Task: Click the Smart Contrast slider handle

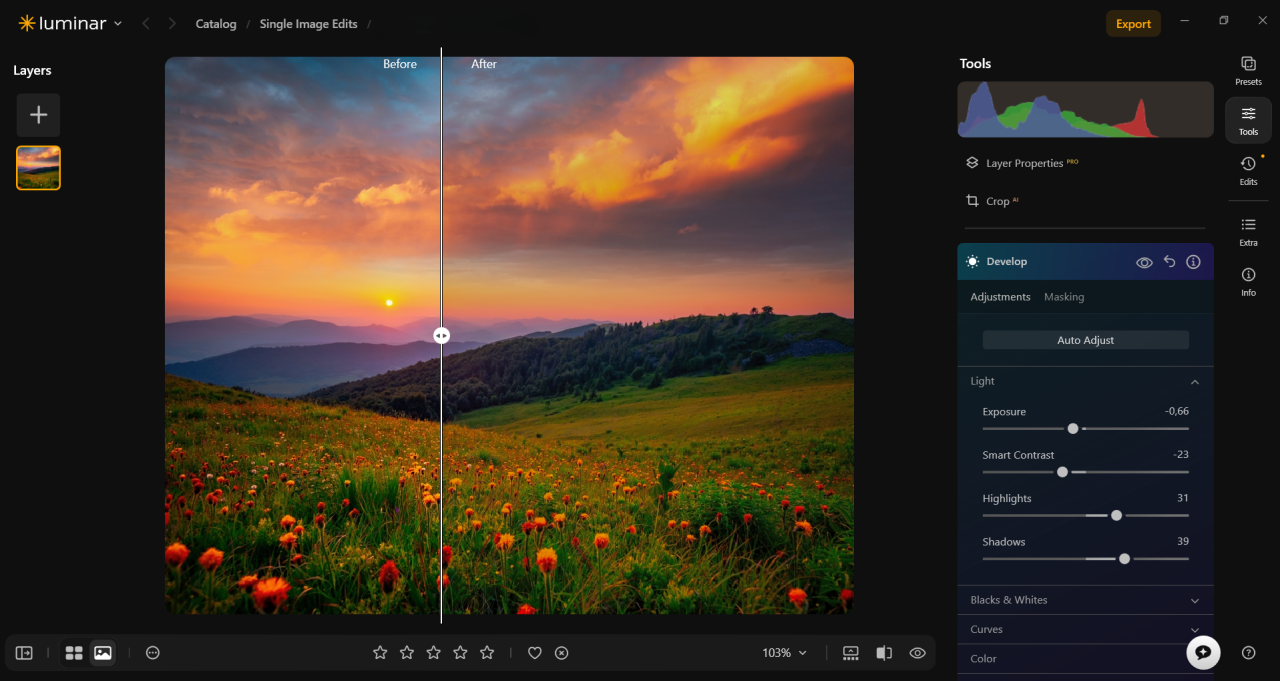Action: pyautogui.click(x=1063, y=472)
